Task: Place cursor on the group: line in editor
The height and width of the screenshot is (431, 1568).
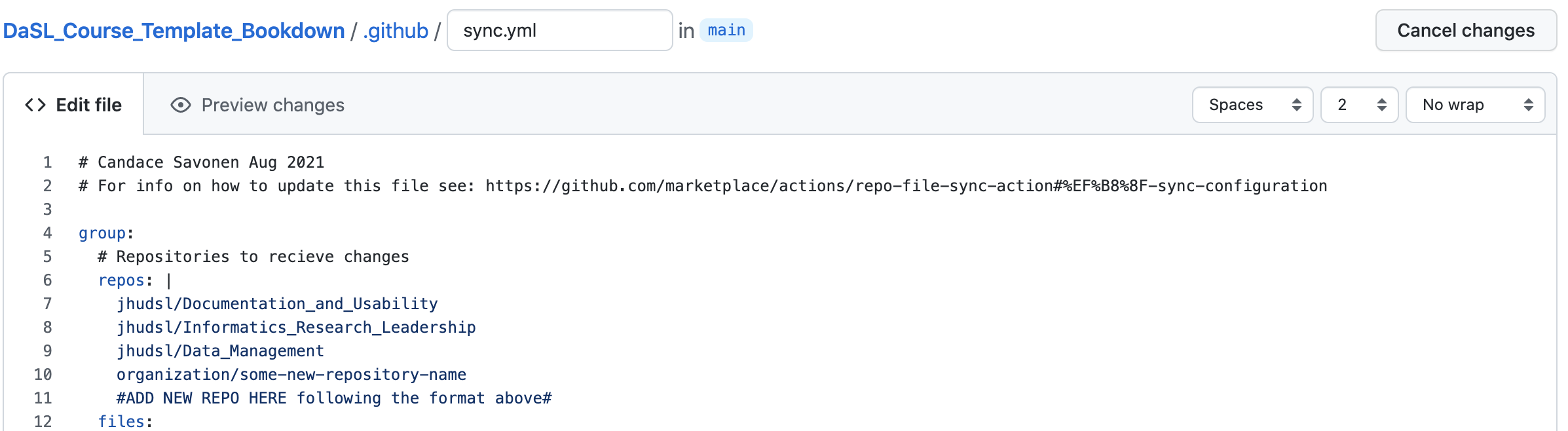Action: pyautogui.click(x=106, y=233)
